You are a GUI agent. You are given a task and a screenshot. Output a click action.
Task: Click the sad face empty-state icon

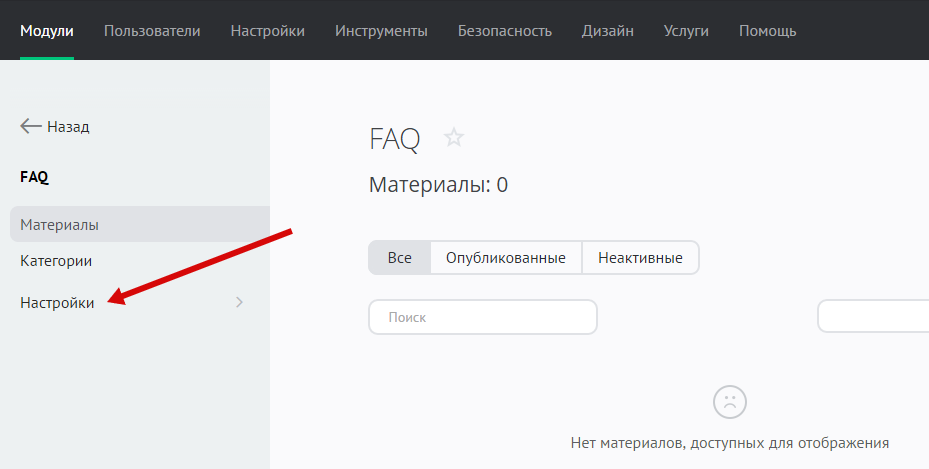(729, 402)
